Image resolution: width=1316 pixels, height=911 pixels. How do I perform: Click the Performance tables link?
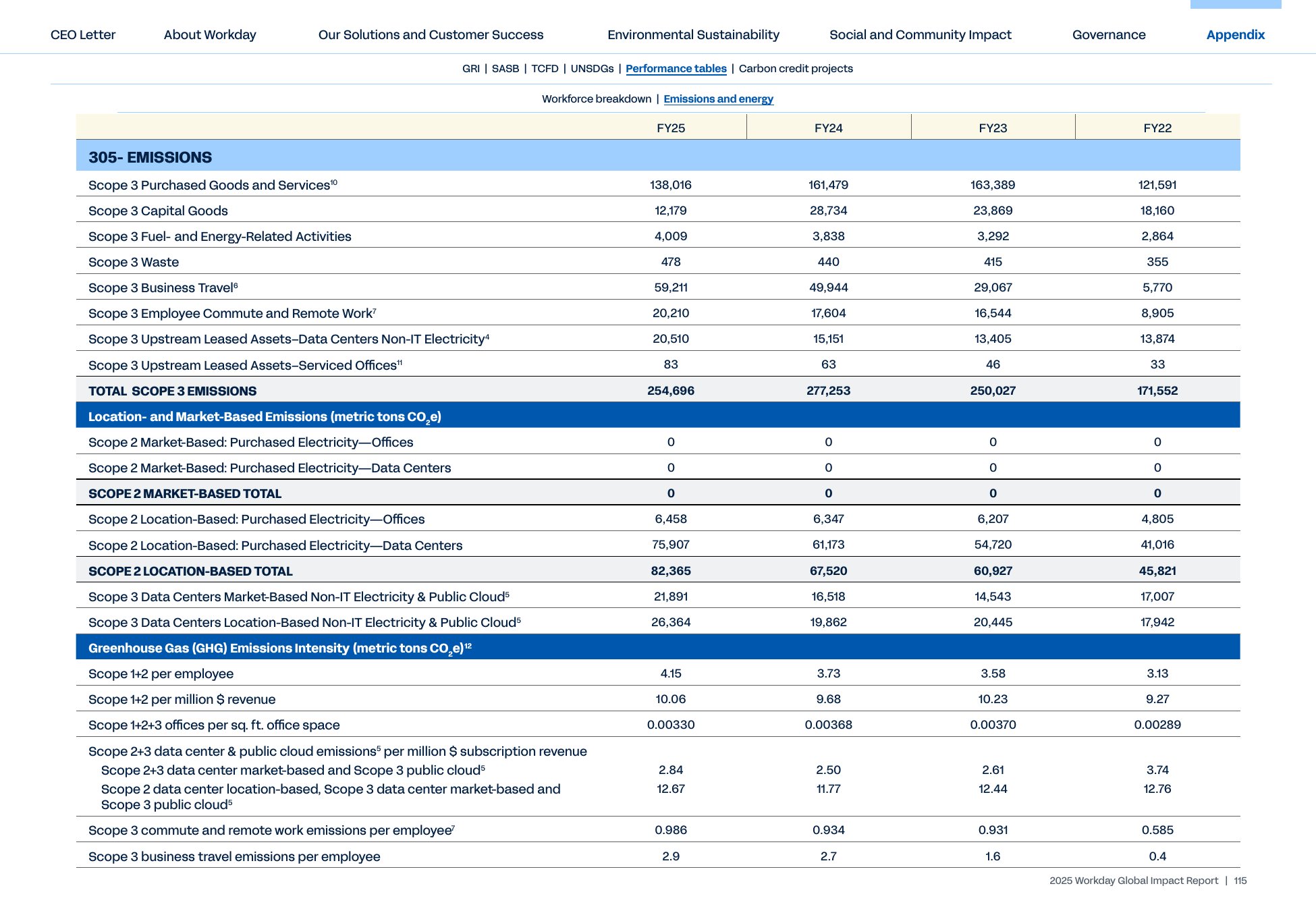tap(676, 68)
